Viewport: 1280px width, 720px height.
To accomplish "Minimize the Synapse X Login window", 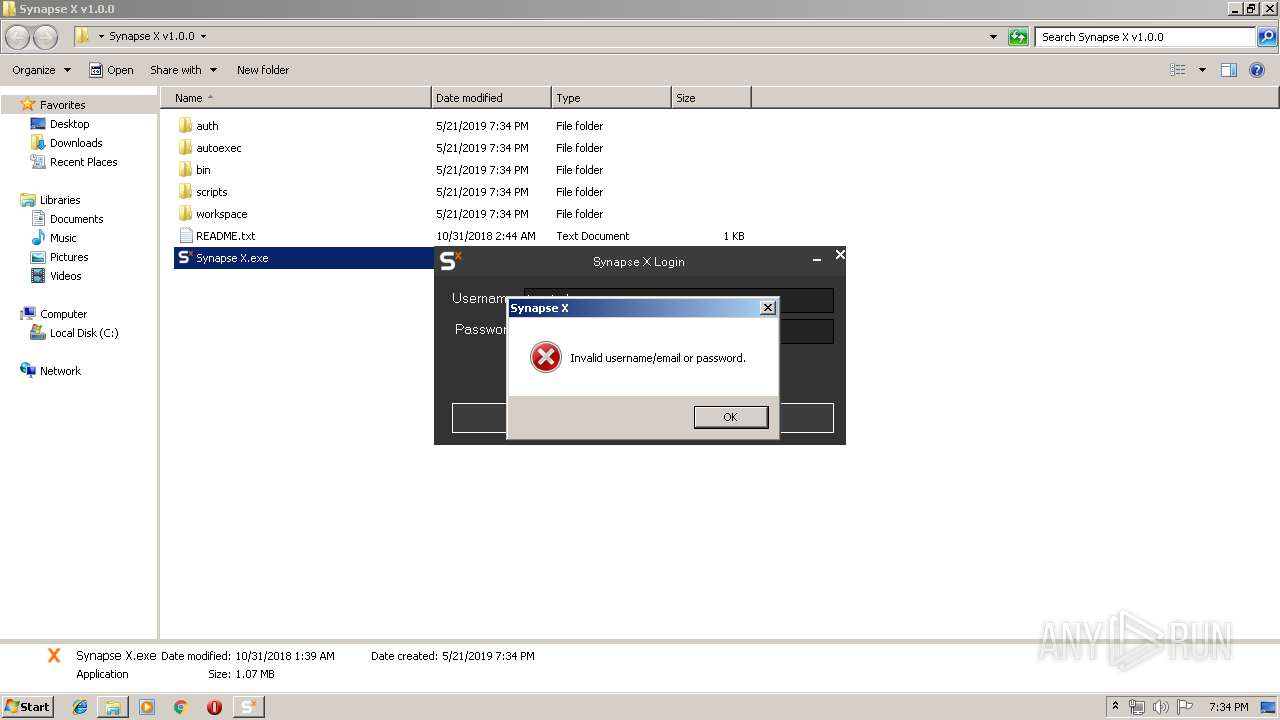I will [817, 258].
